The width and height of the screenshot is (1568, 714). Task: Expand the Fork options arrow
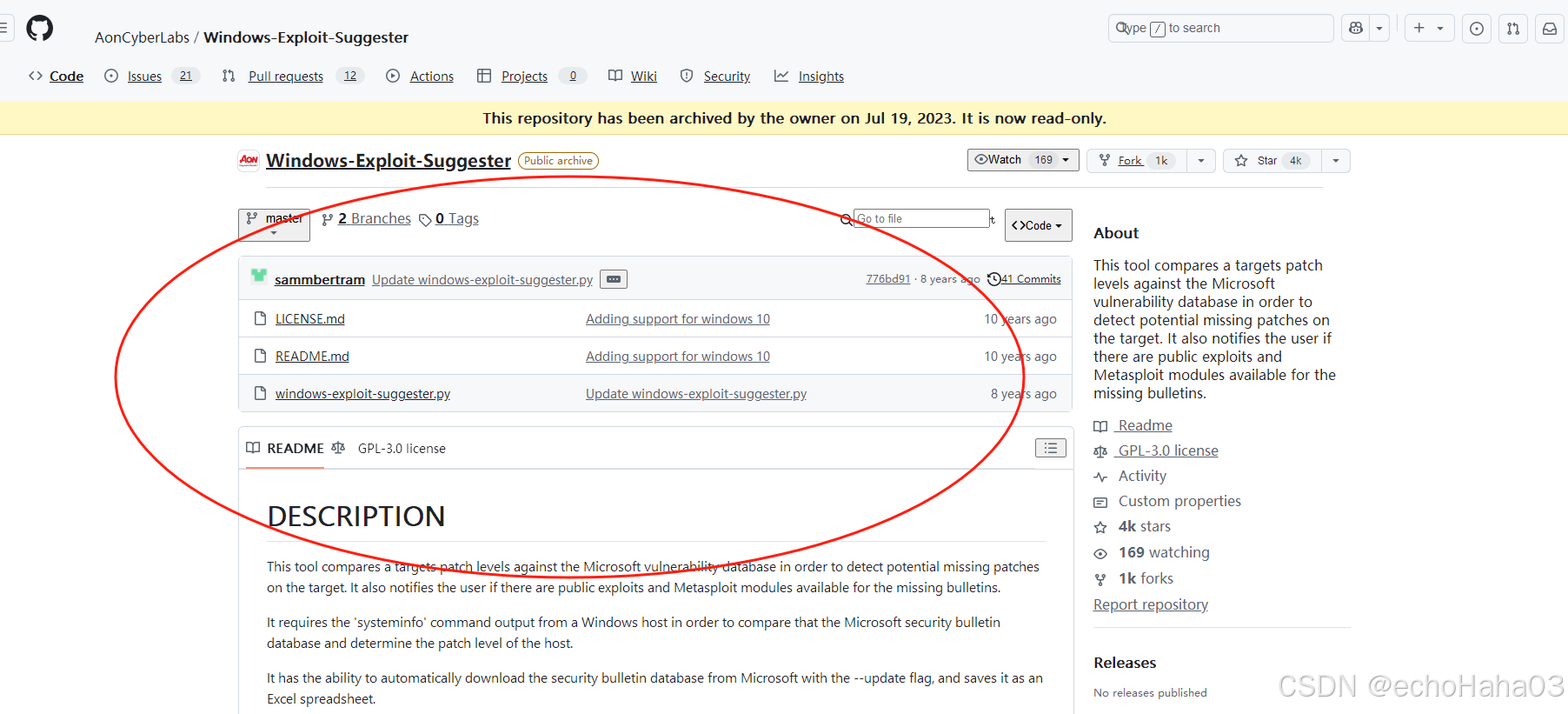1200,160
